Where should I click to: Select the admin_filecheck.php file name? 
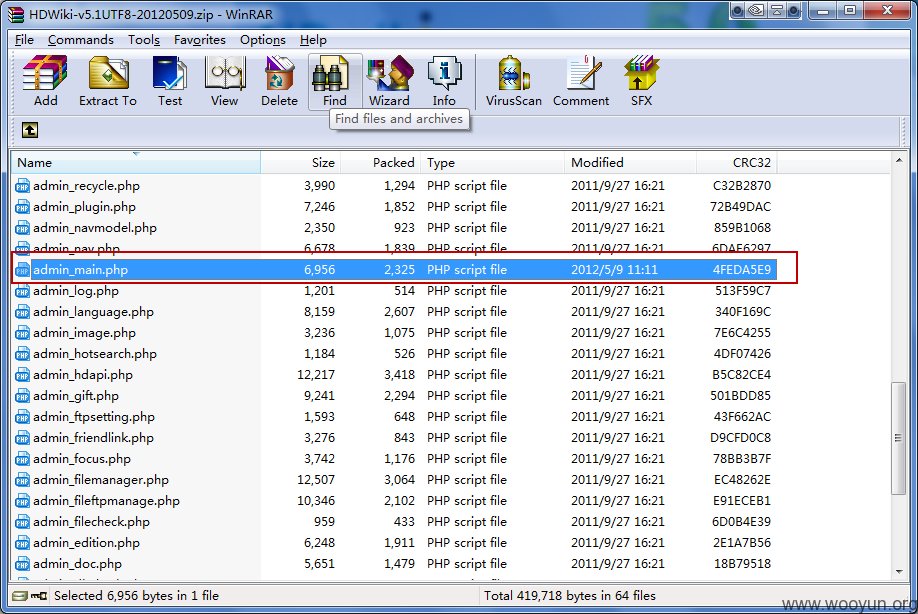(x=91, y=522)
